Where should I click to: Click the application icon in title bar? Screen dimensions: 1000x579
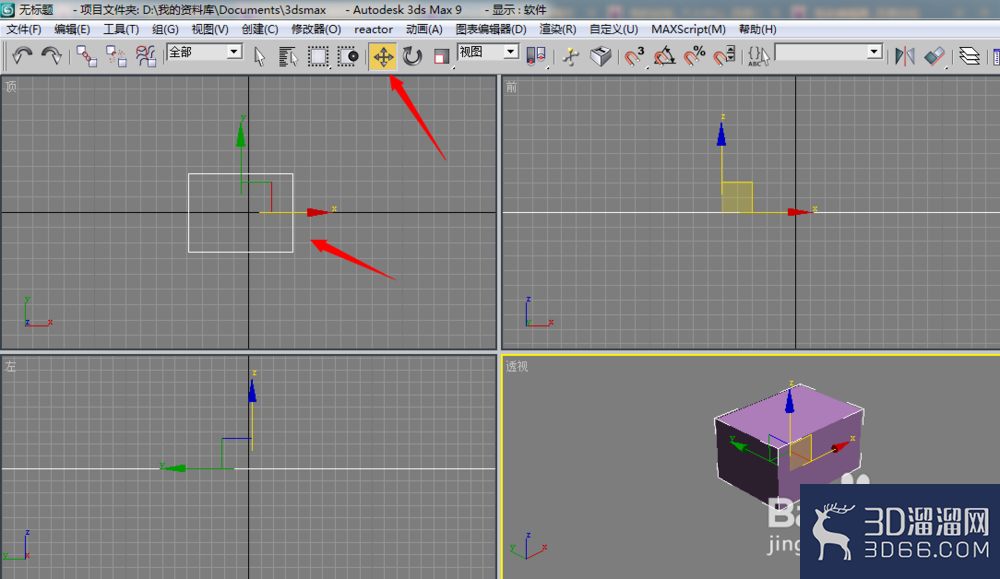(8, 10)
